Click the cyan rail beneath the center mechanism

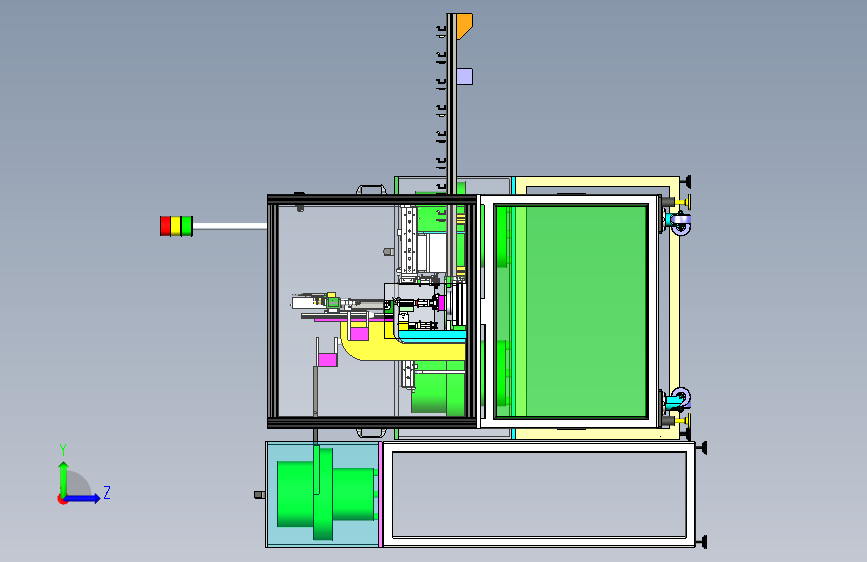[432, 335]
